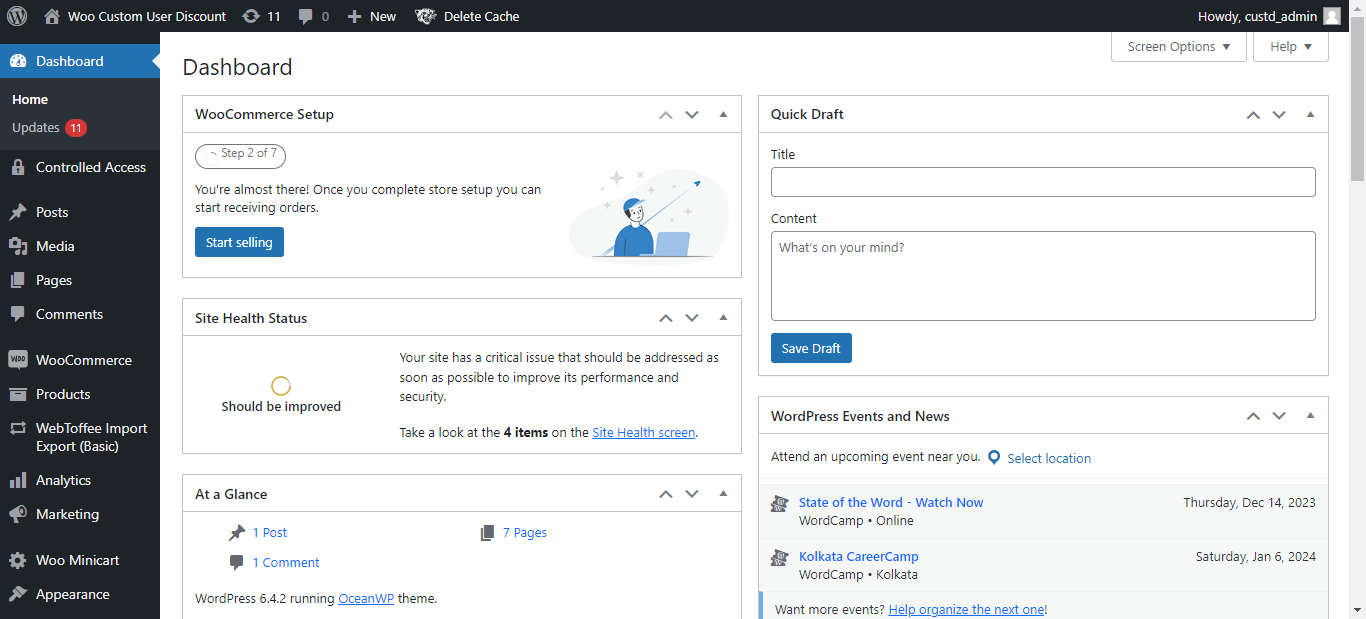Move WordPress Events and News panel down
This screenshot has height=619, width=1366.
click(x=1279, y=416)
